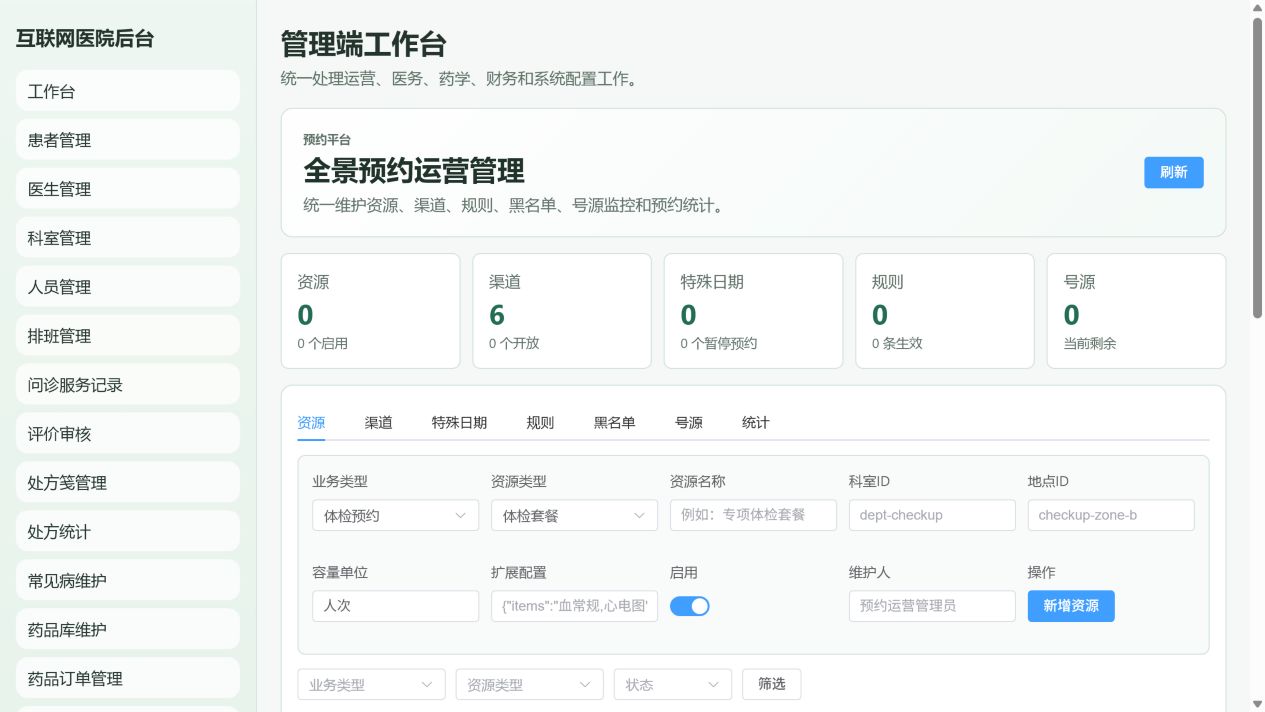Click the 筛选 button
The height and width of the screenshot is (712, 1265).
(771, 685)
